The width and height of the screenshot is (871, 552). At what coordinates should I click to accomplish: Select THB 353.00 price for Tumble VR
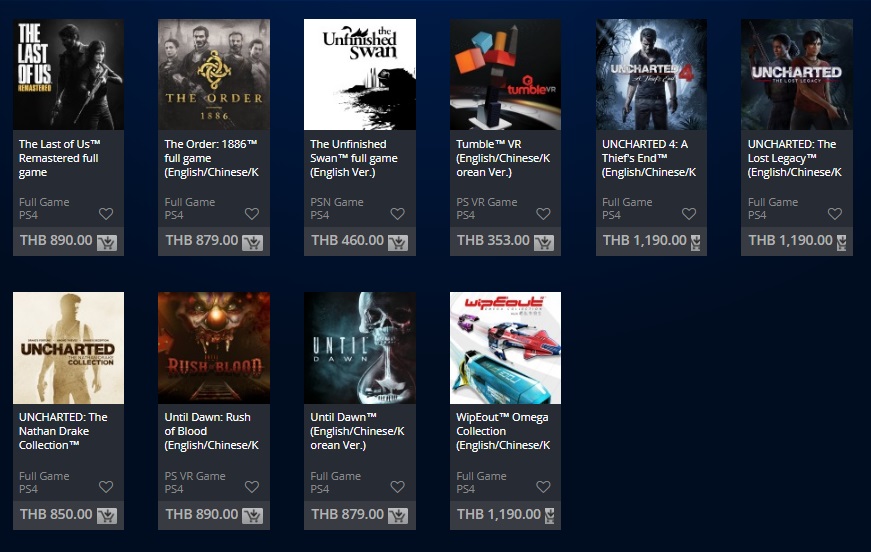tap(493, 240)
